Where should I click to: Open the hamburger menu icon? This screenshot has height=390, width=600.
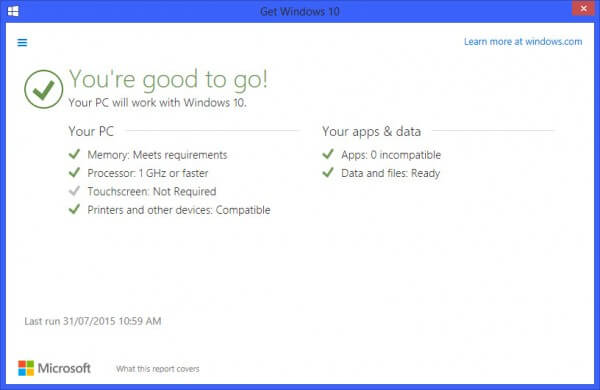click(22, 42)
